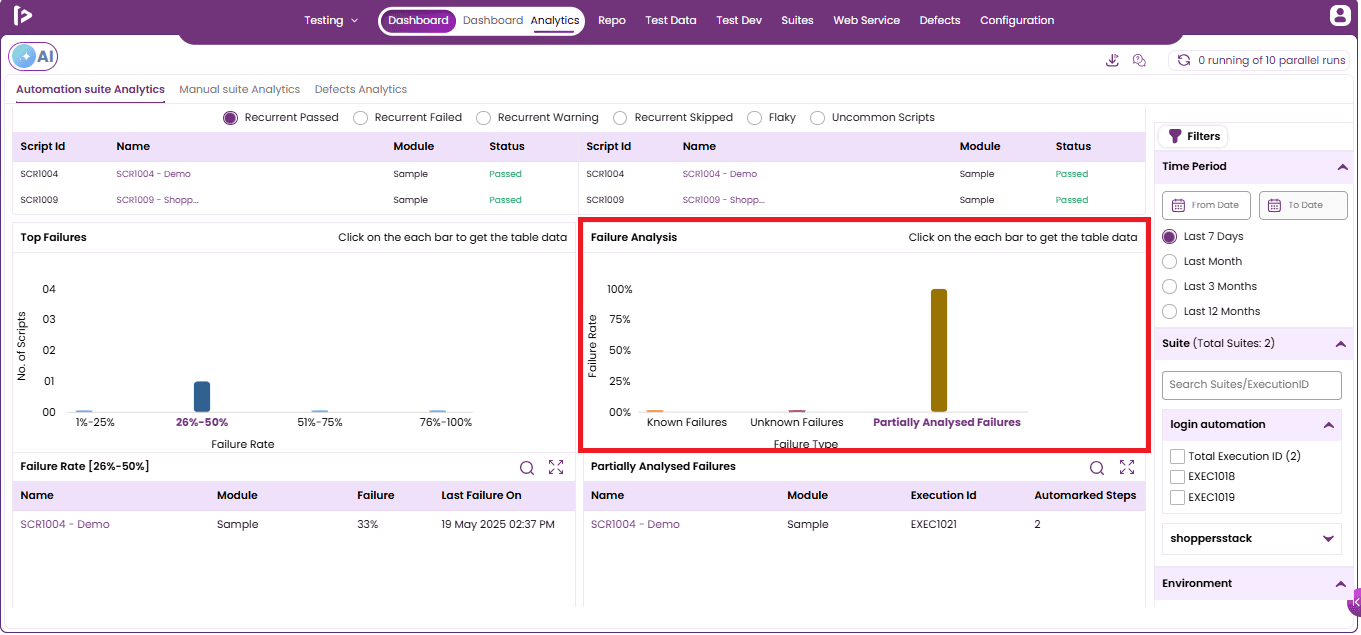Maximize the Partially Analysed Failures table

pos(1127,467)
